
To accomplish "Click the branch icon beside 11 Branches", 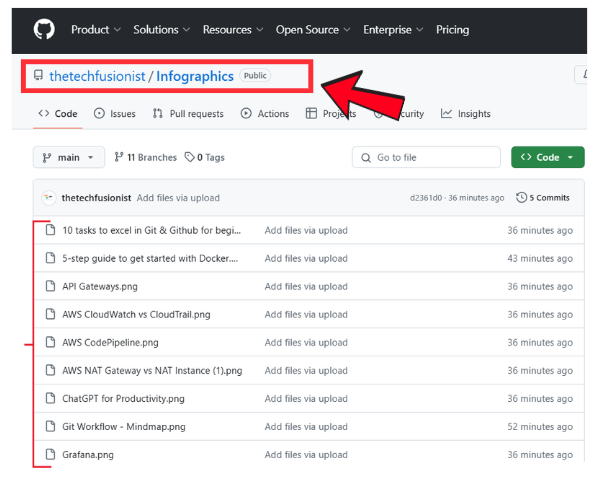I will point(119,157).
